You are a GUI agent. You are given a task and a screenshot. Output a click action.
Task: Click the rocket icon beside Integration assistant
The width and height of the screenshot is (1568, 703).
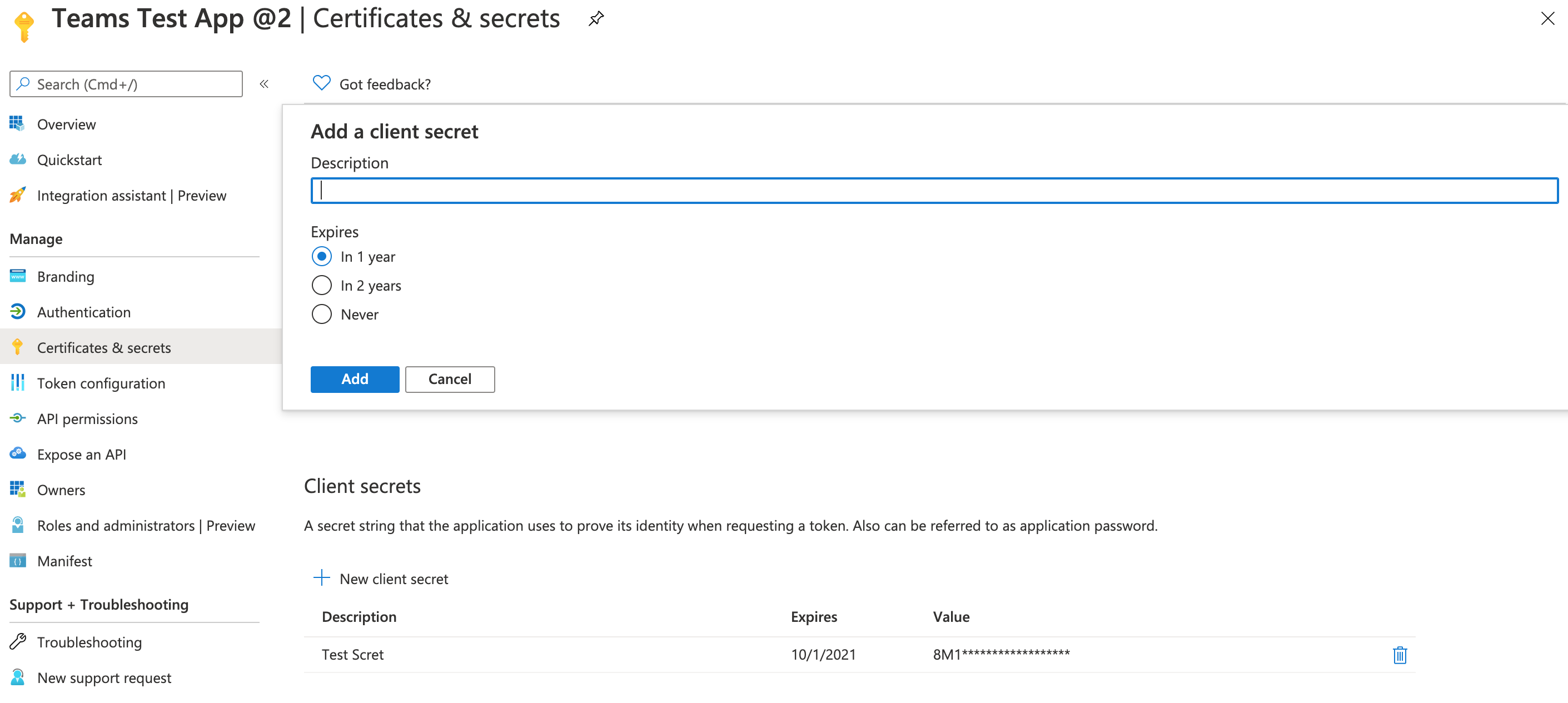pos(17,195)
